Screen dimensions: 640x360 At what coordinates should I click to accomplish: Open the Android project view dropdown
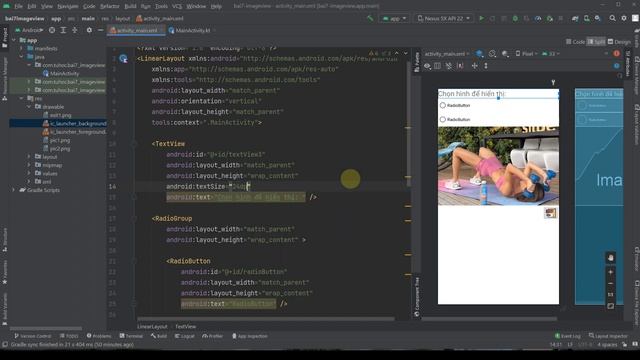click(x=29, y=30)
